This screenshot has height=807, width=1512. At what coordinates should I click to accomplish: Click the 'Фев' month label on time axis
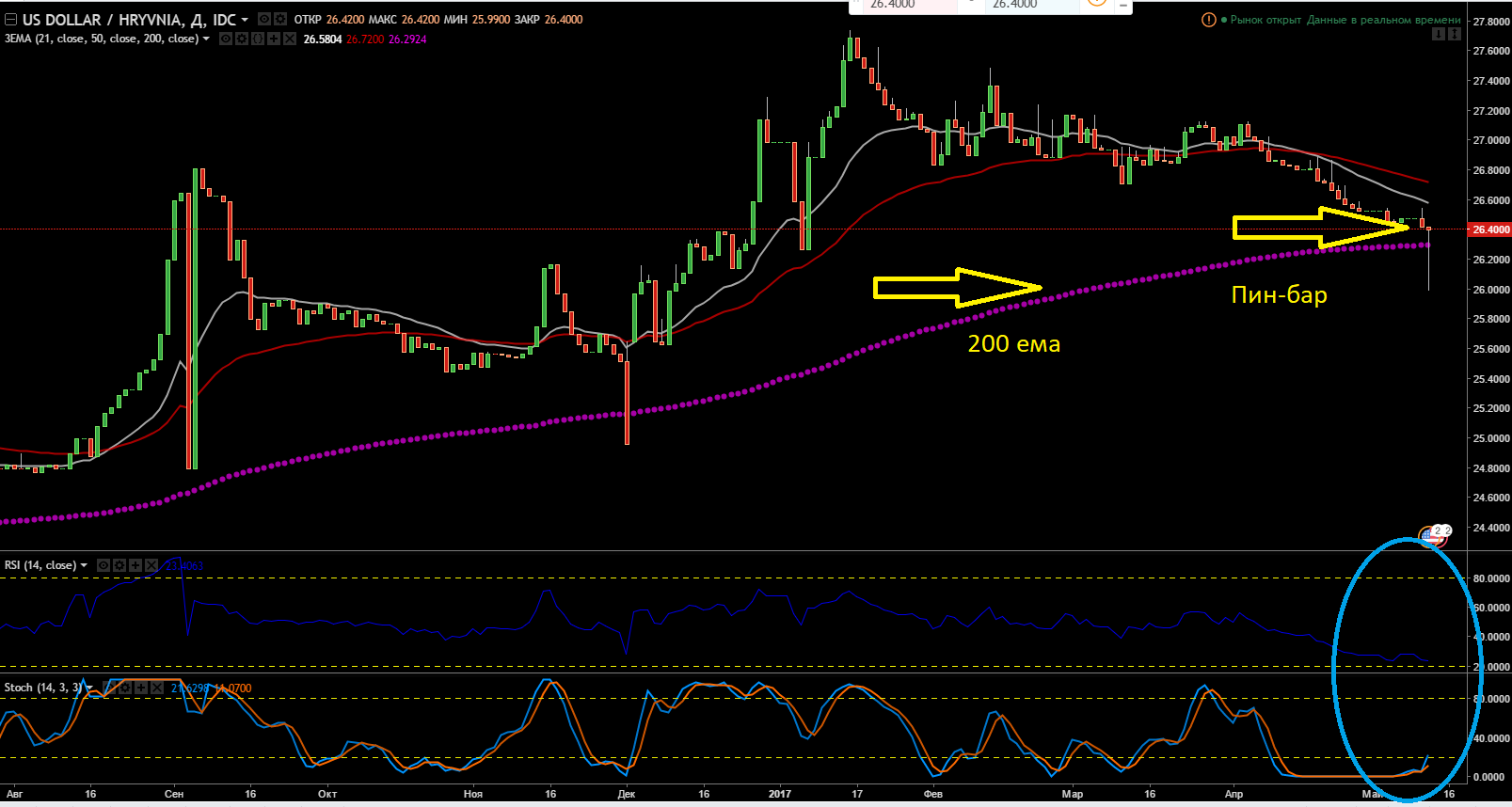click(933, 794)
